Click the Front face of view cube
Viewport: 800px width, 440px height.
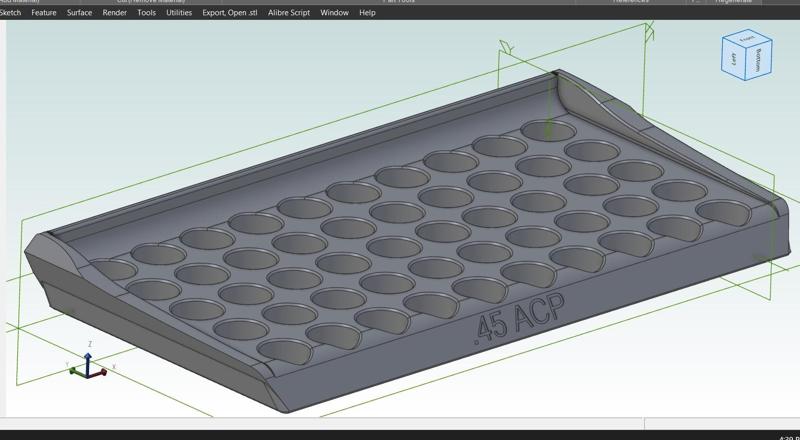(747, 38)
